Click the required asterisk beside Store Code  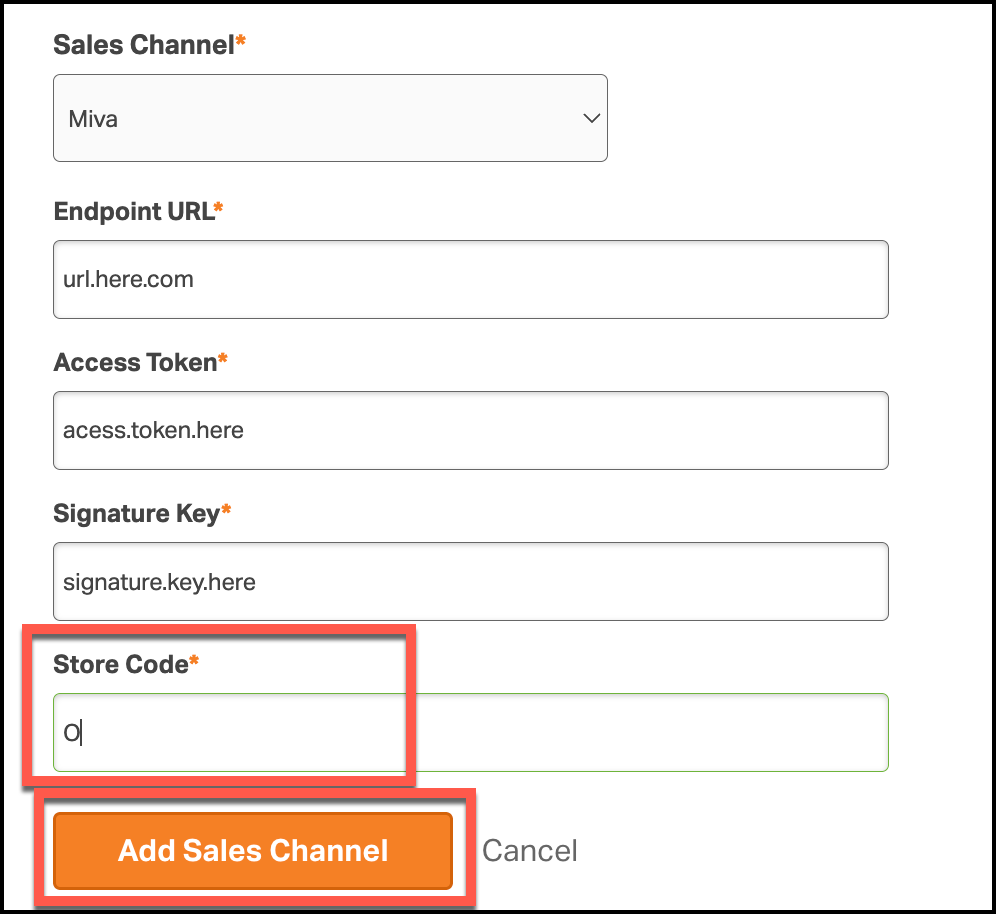pyautogui.click(x=194, y=662)
